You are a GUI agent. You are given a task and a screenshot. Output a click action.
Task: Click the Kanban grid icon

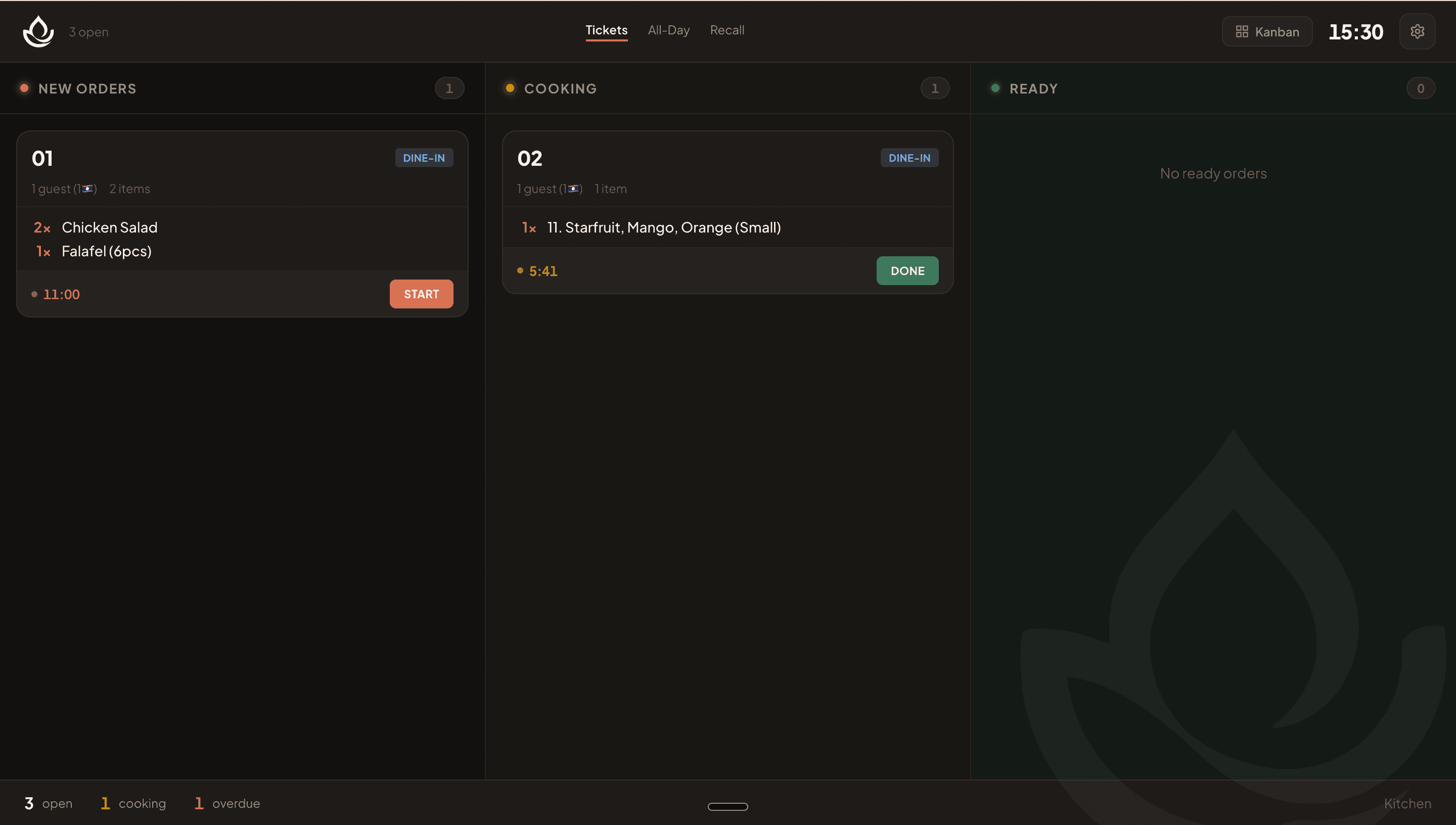1241,32
